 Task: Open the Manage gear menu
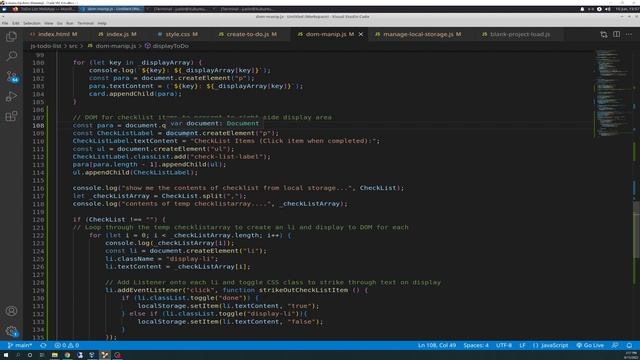pyautogui.click(x=11, y=331)
